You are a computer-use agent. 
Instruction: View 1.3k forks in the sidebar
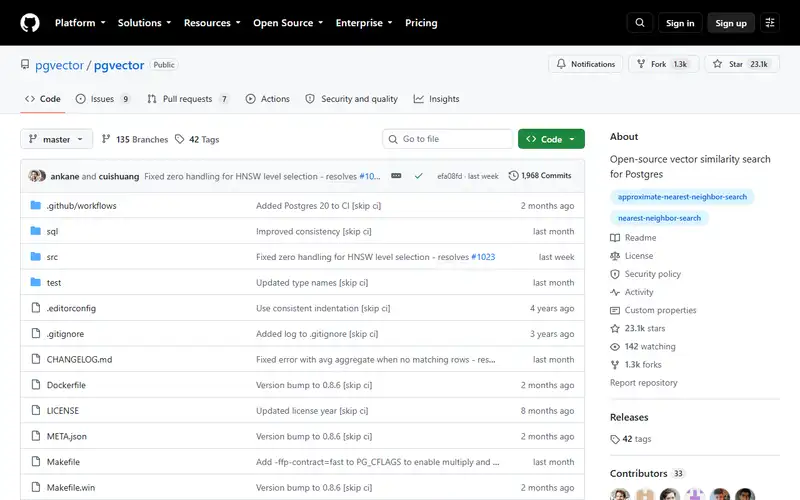[636, 365]
